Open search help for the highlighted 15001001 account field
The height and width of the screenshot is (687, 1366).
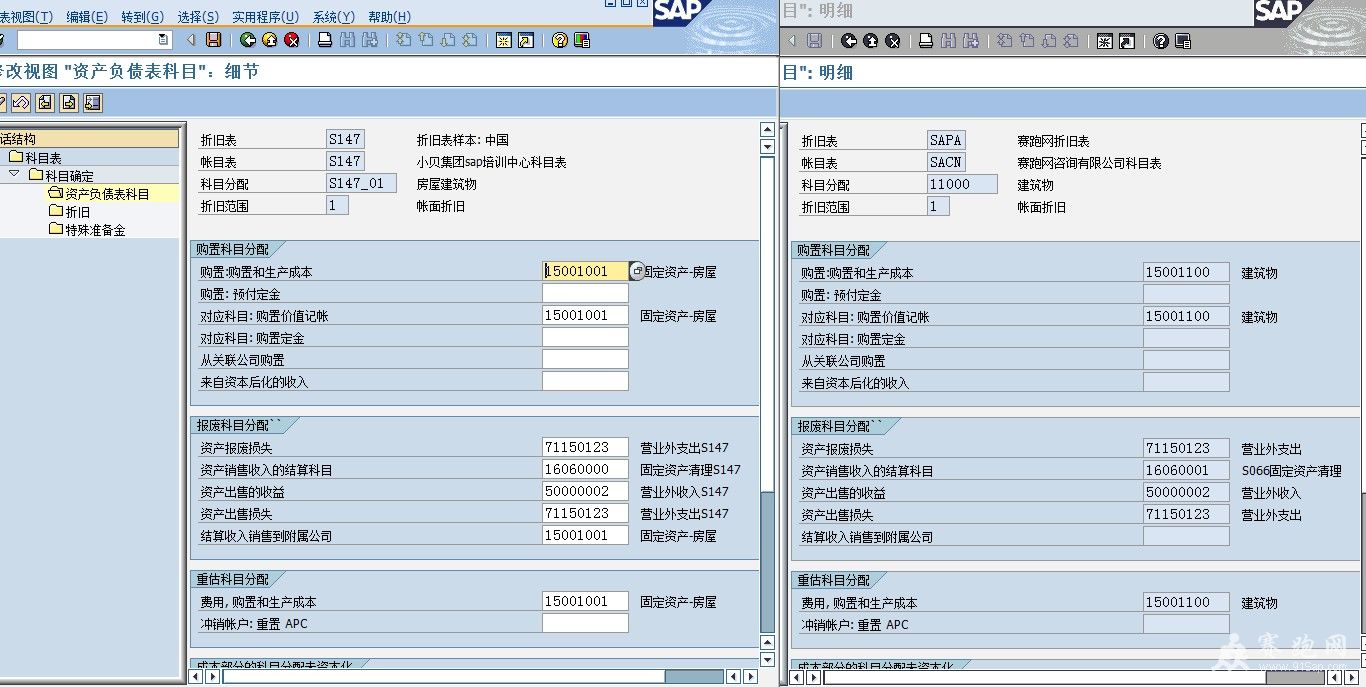pos(637,271)
